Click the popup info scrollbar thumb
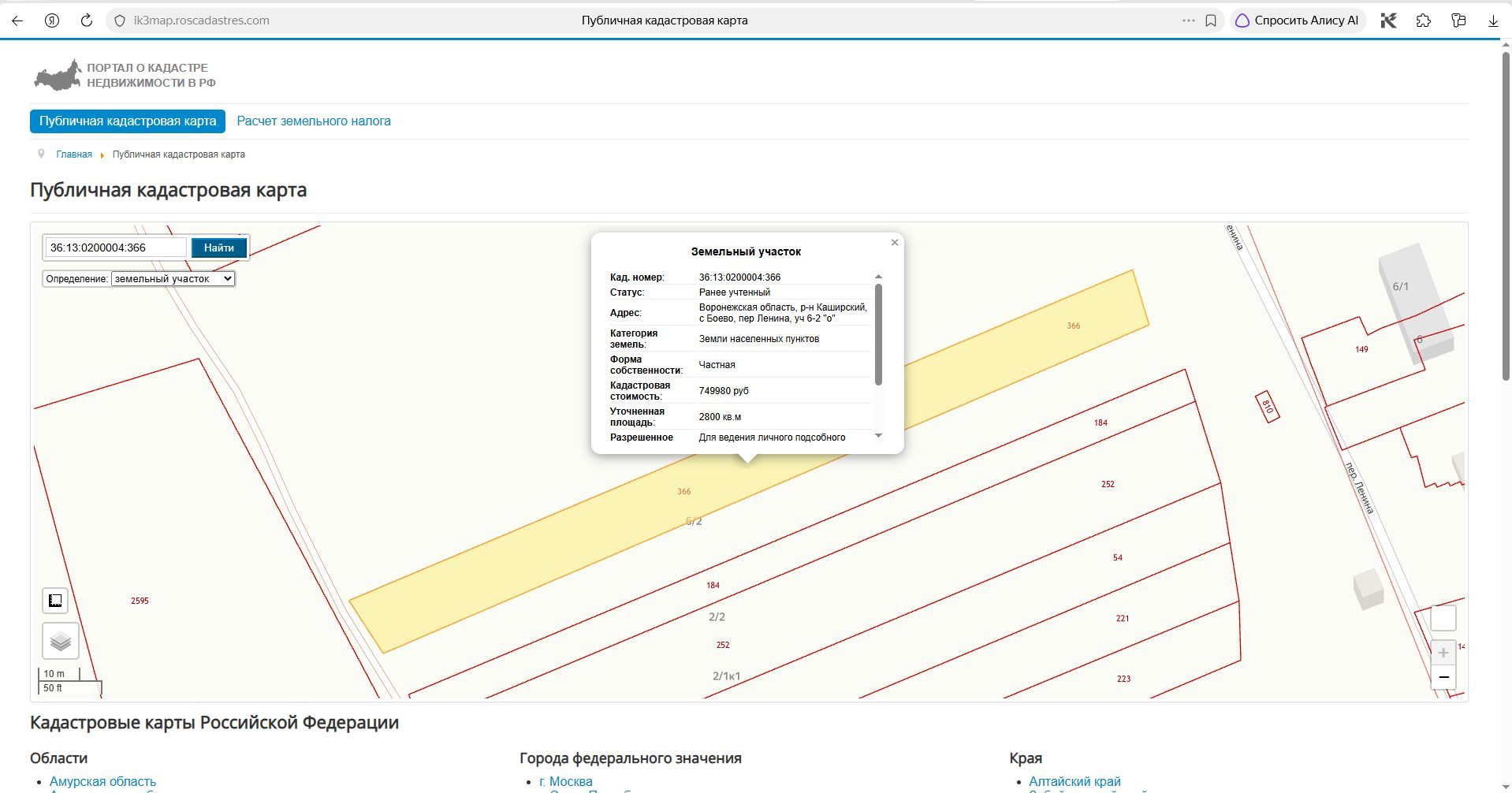The width and height of the screenshot is (1512, 793). pos(878,334)
